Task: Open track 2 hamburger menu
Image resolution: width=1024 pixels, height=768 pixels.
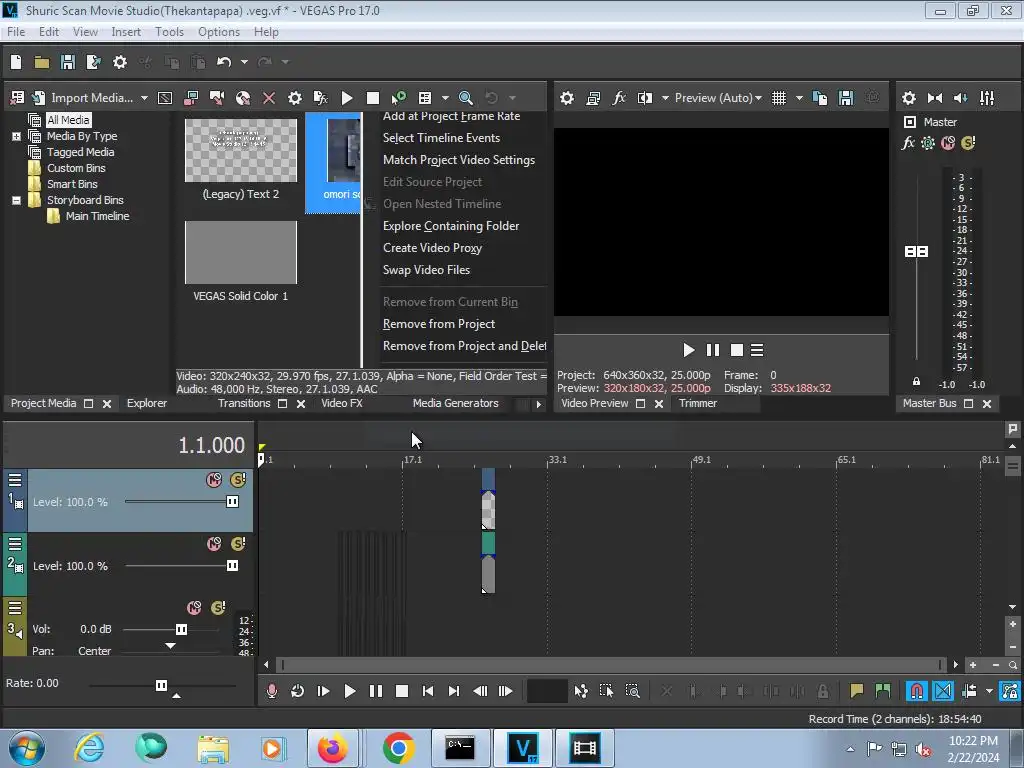Action: coord(15,544)
